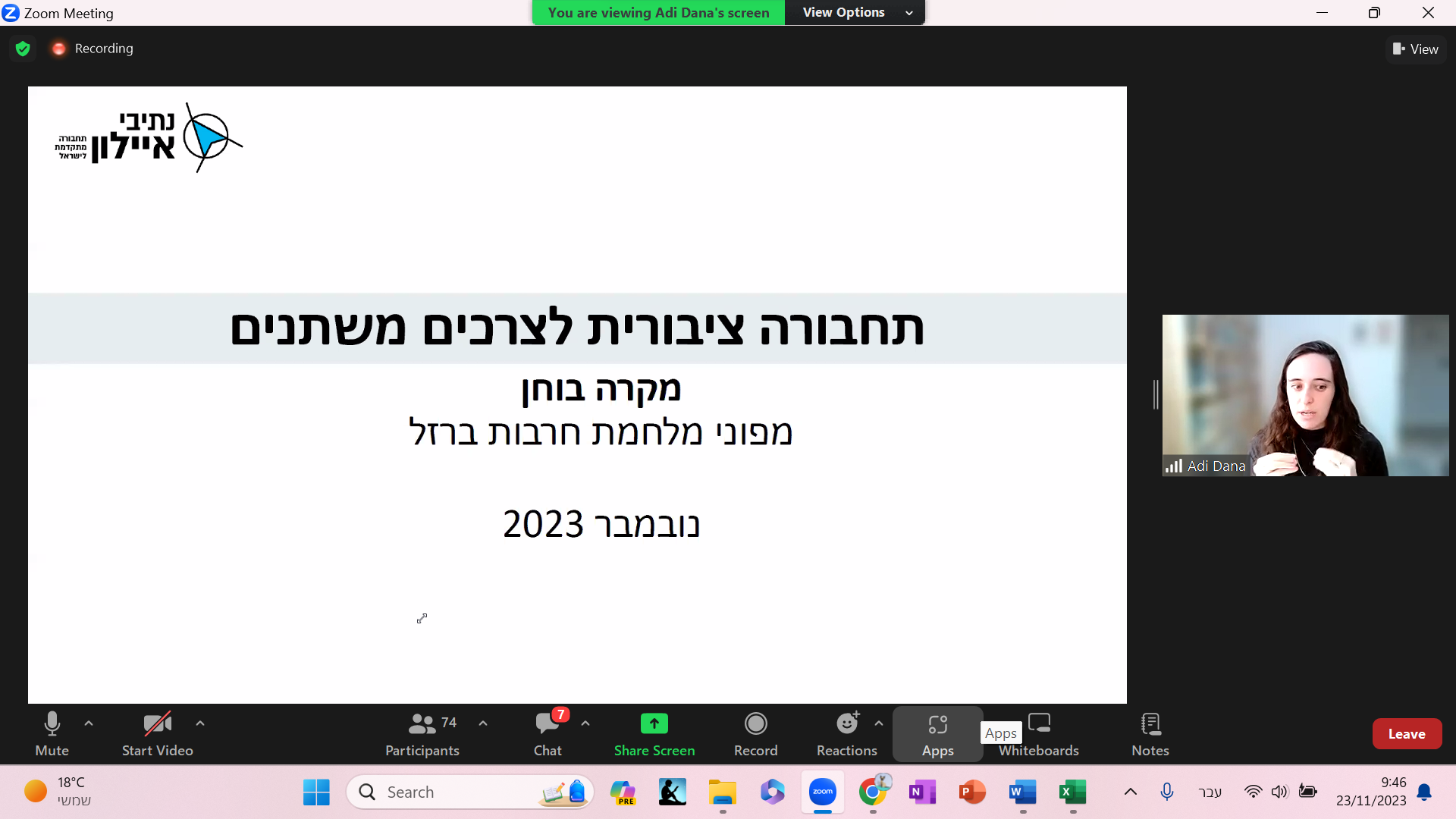The image size is (1456, 819).
Task: Start Video with the camera toggle
Action: [x=158, y=734]
